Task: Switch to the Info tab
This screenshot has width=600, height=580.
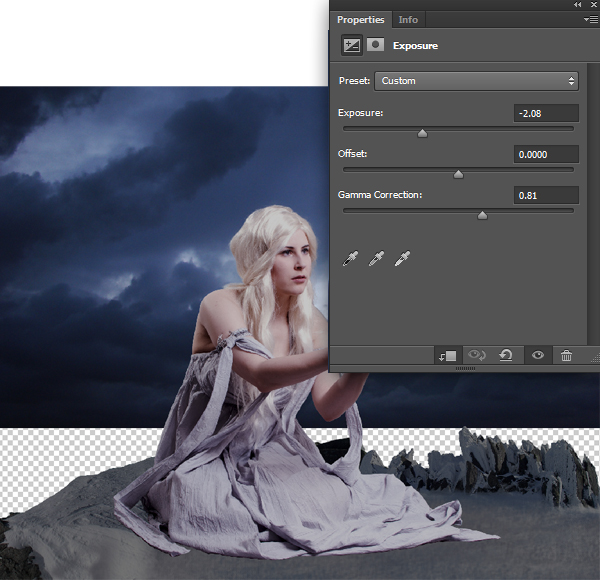Action: pyautogui.click(x=408, y=19)
